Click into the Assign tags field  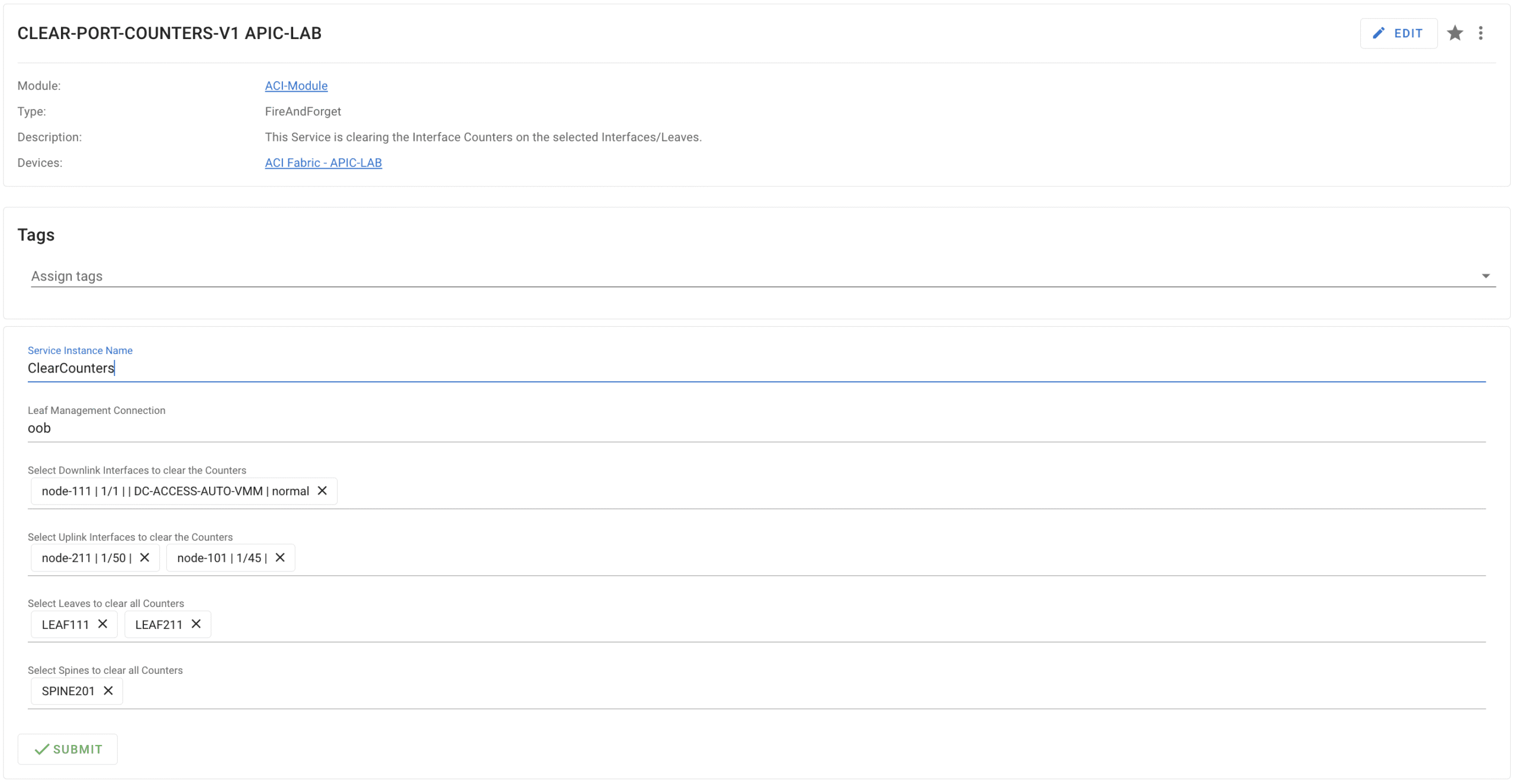pos(711,276)
